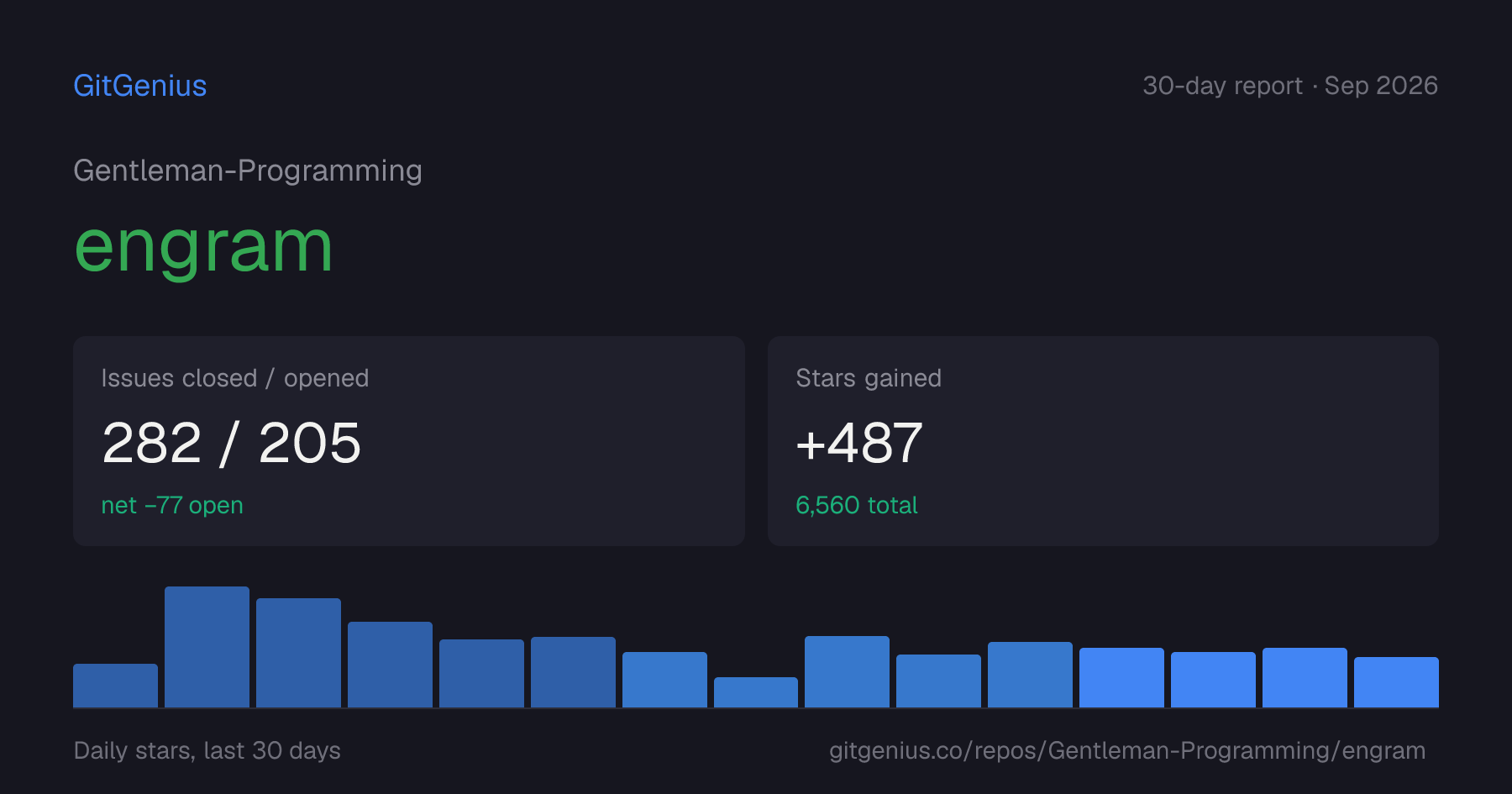Click the Stars gained heading label
Viewport: 1512px width, 794px height.
tap(869, 378)
